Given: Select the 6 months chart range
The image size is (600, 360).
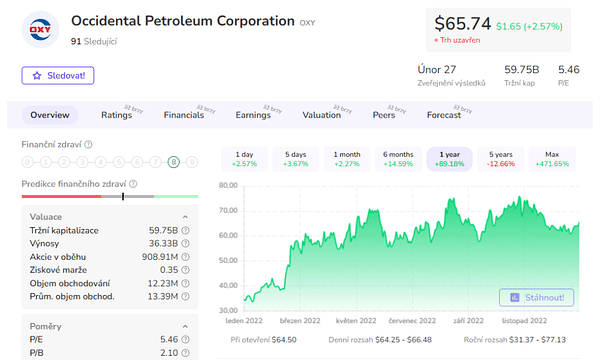Looking at the screenshot, I should click(x=398, y=159).
